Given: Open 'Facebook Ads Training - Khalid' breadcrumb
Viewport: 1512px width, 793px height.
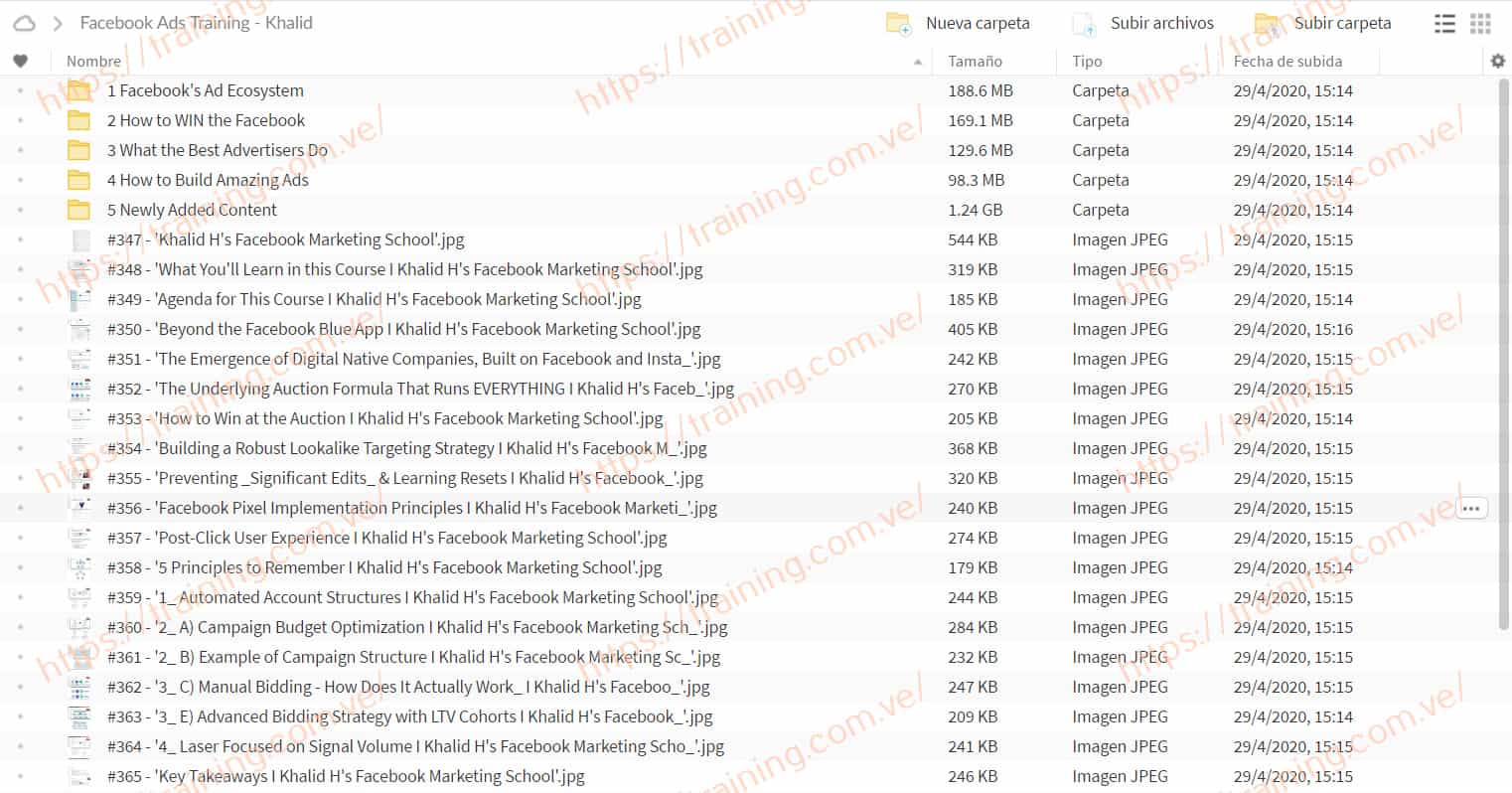Looking at the screenshot, I should click(x=196, y=23).
